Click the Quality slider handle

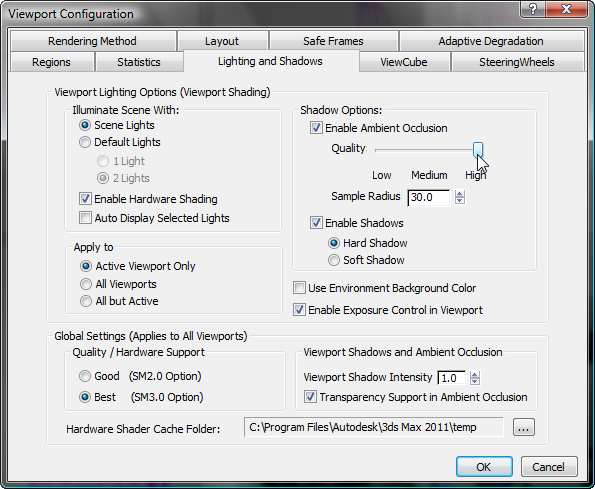(478, 149)
